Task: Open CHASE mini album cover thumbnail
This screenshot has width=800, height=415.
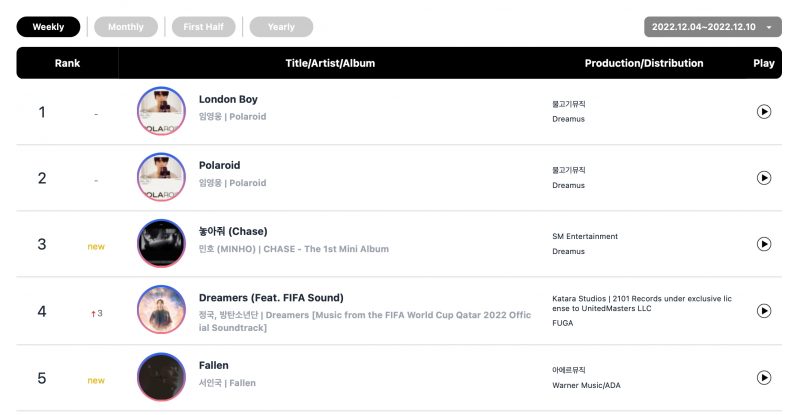Action: tap(161, 244)
